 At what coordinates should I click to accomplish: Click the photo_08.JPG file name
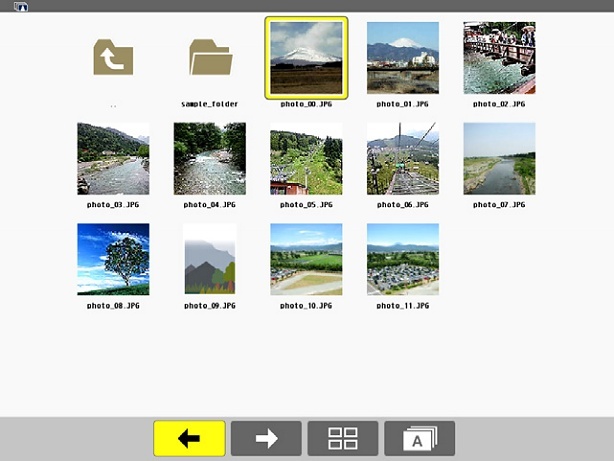tap(113, 306)
